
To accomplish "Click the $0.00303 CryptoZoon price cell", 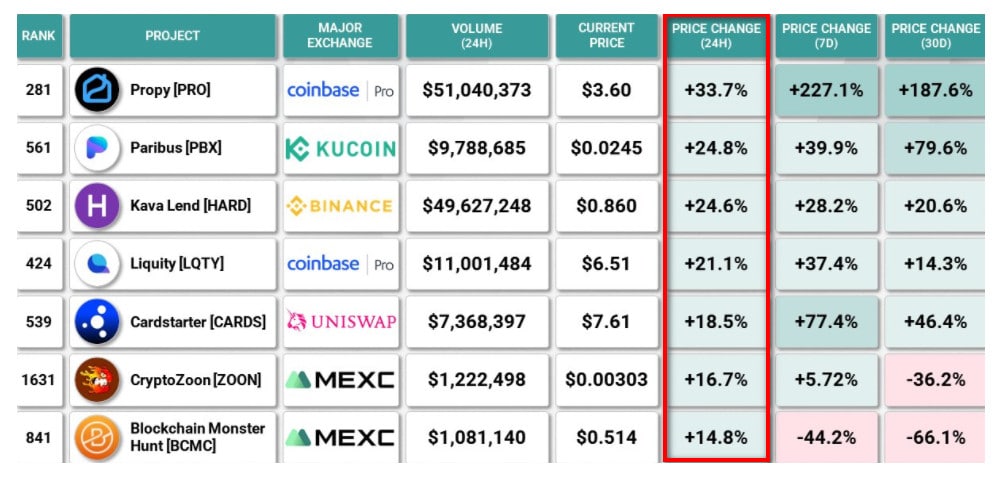I will pyautogui.click(x=606, y=380).
